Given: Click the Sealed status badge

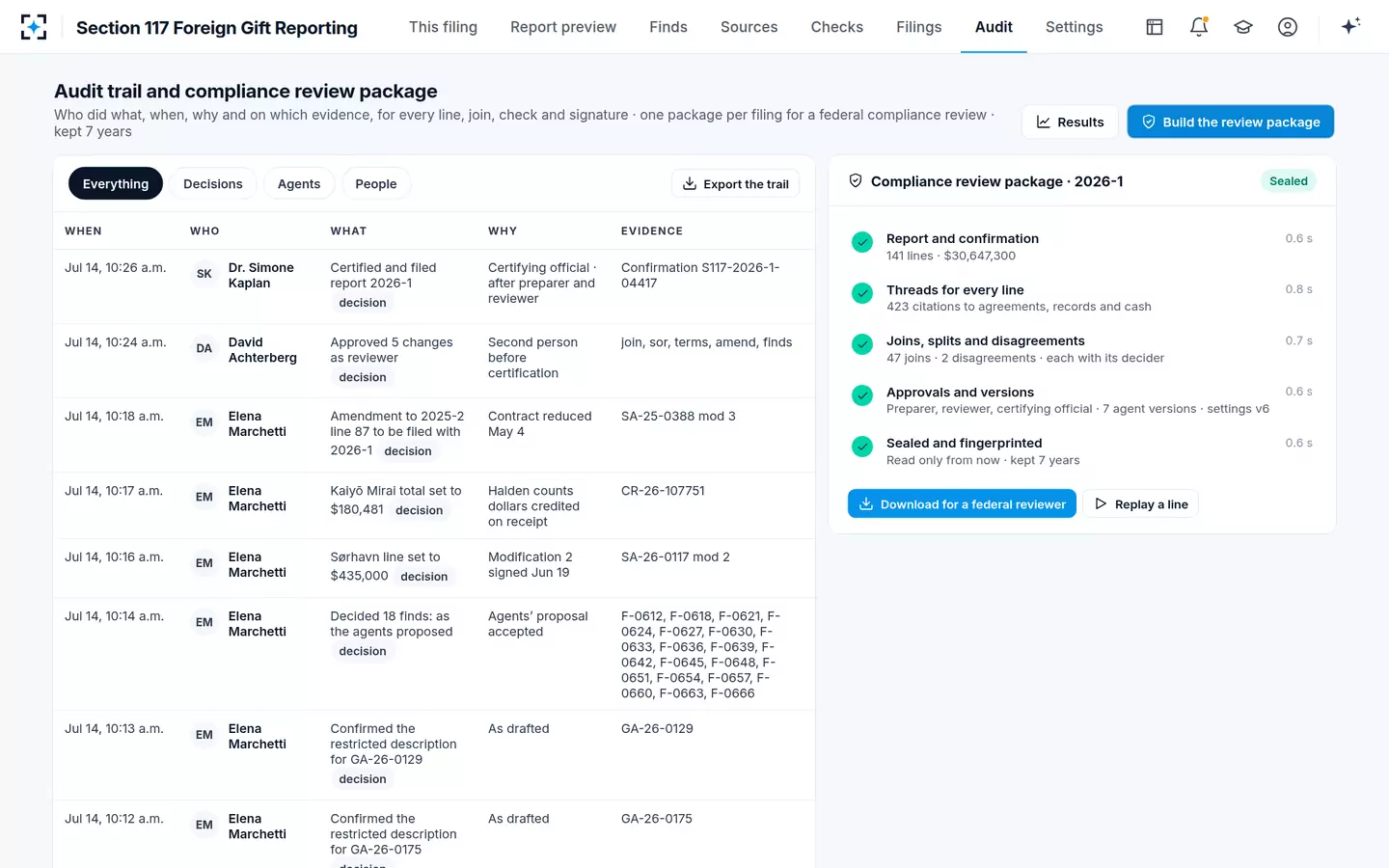Looking at the screenshot, I should click(1289, 181).
